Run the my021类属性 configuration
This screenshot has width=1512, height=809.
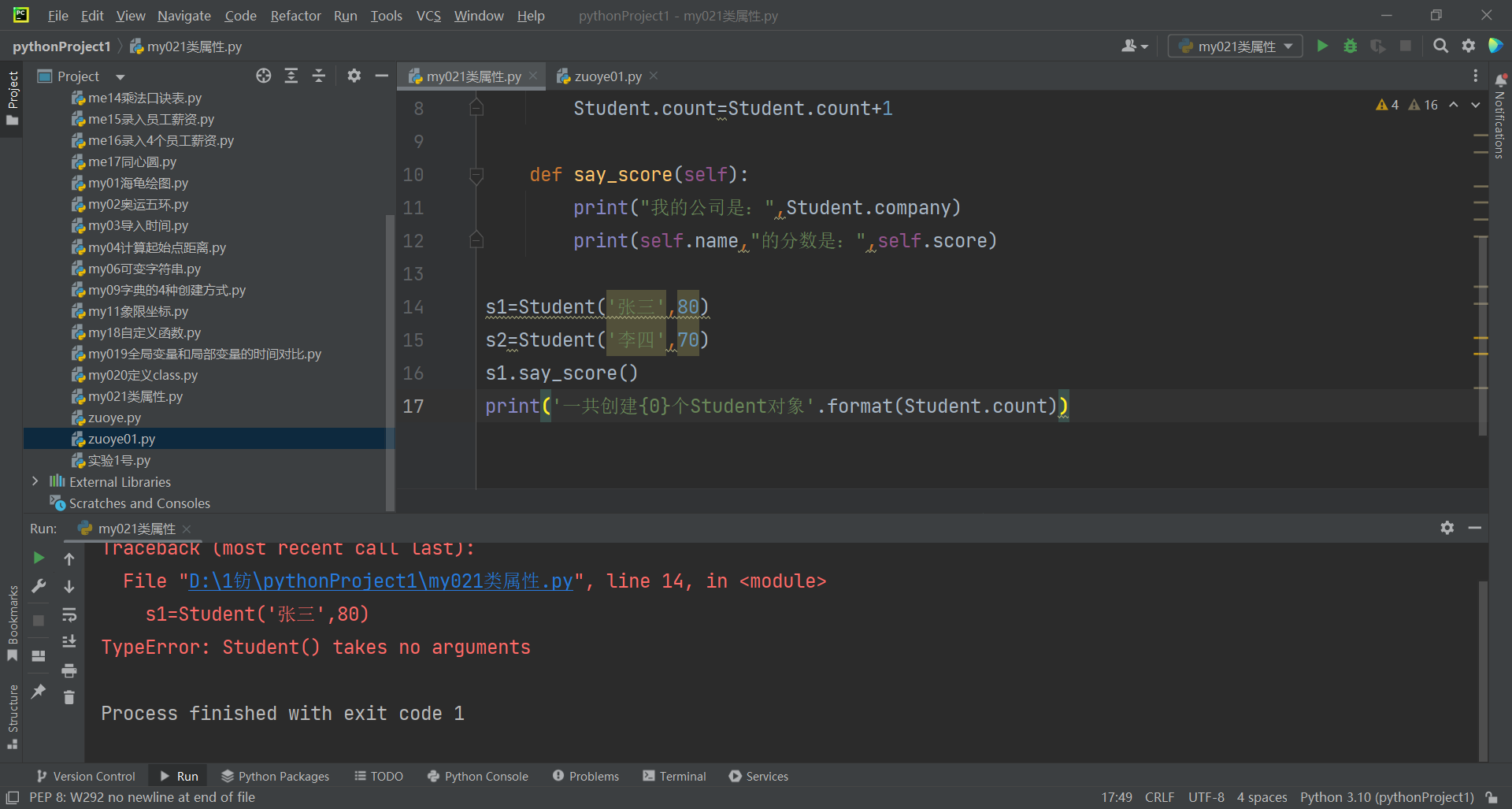pyautogui.click(x=1322, y=46)
